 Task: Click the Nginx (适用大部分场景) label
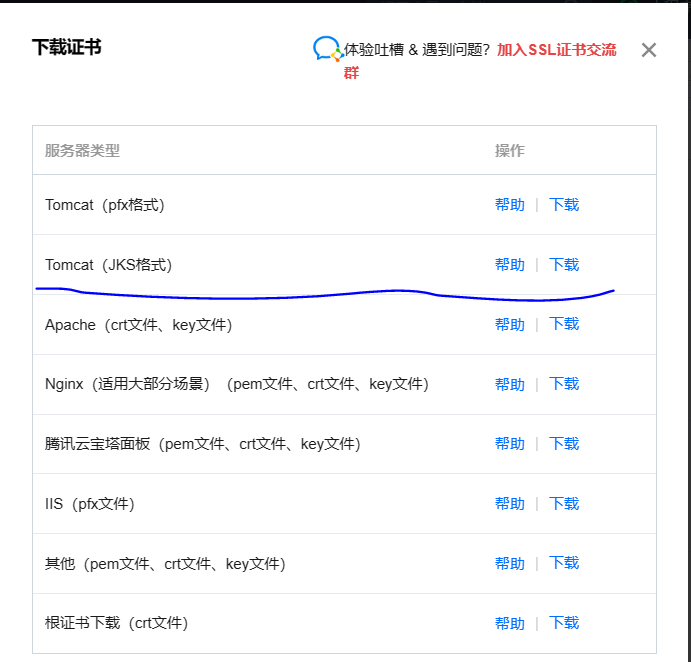(x=237, y=384)
